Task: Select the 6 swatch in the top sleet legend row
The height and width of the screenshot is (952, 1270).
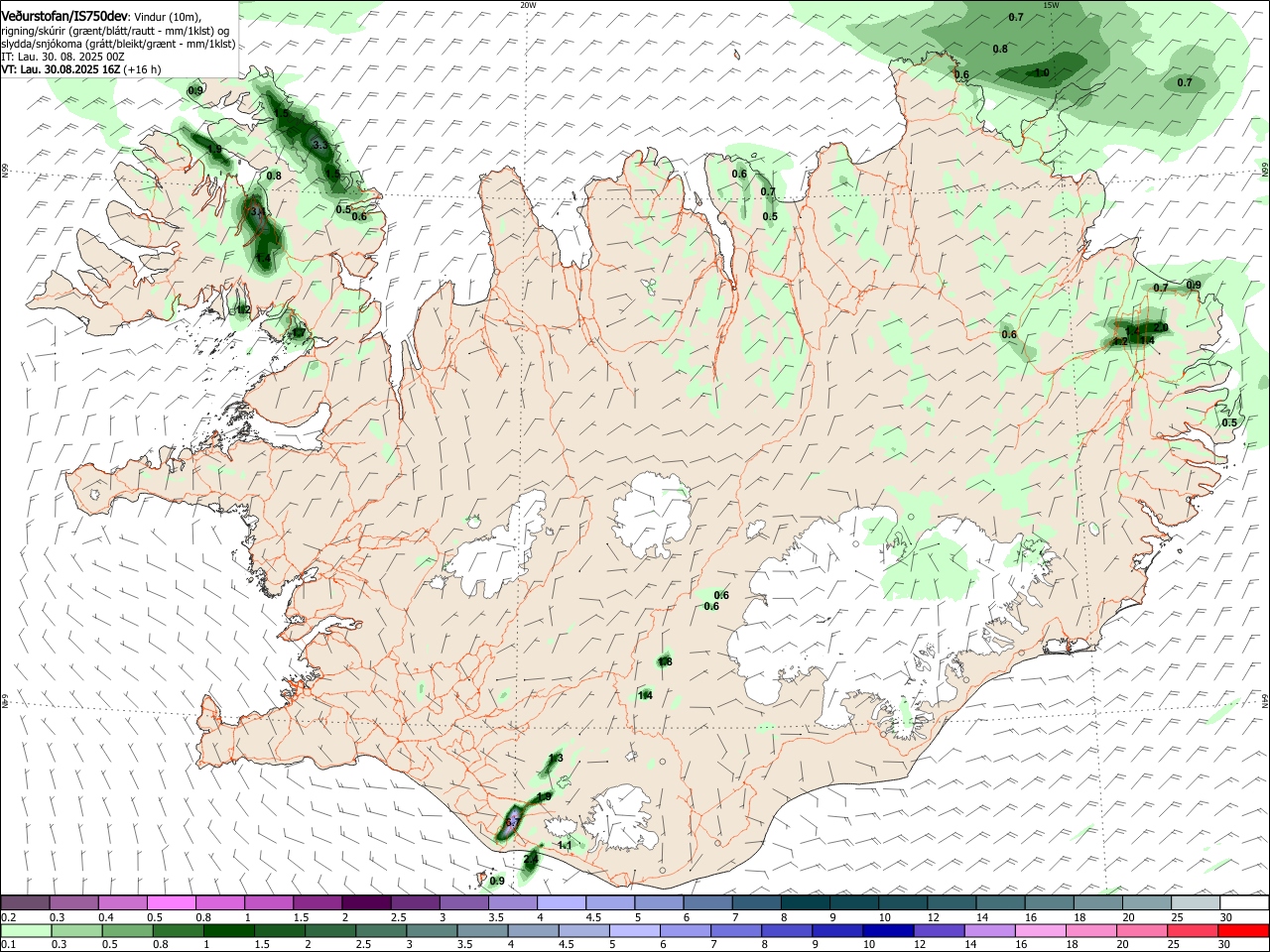Action: tap(707, 902)
